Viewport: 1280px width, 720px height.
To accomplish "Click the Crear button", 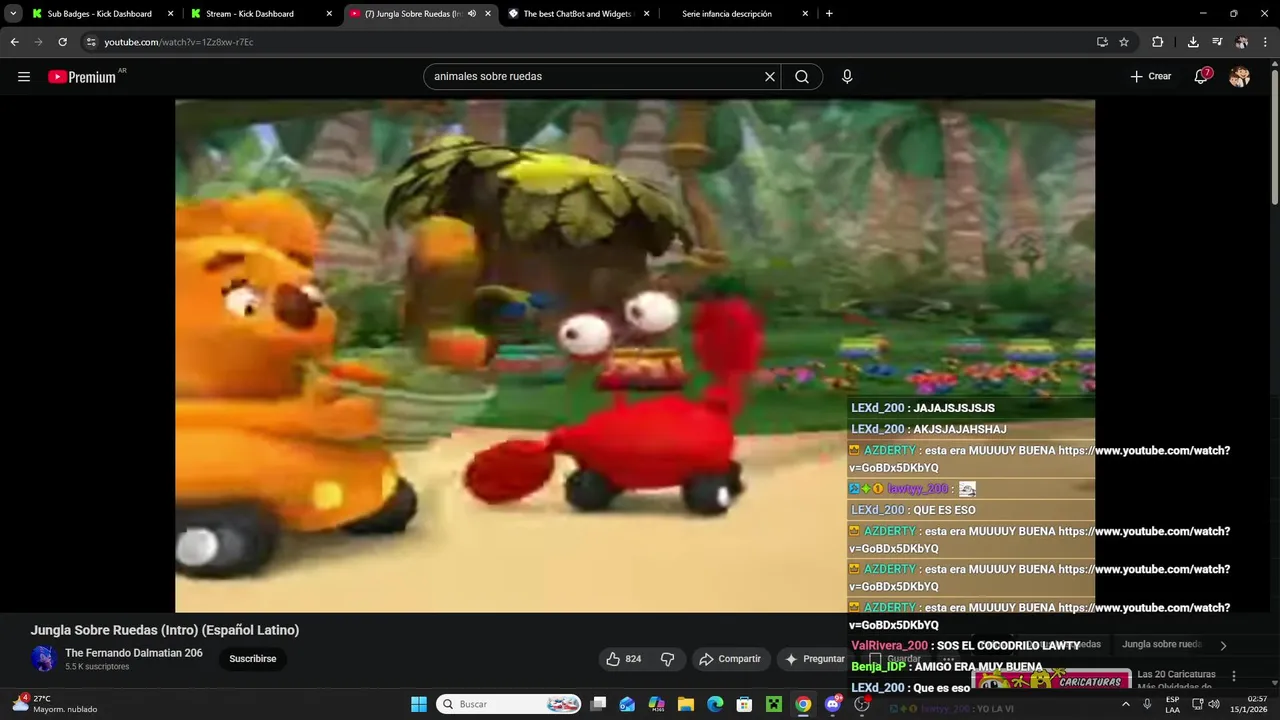I will pyautogui.click(x=1150, y=77).
